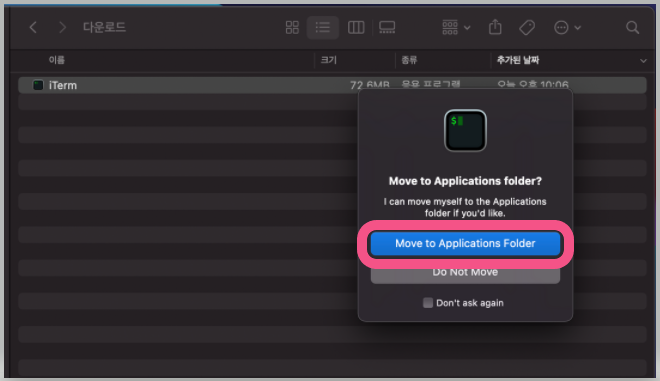660x381 pixels.
Task: Open the group-by options dropdown
Action: click(456, 28)
